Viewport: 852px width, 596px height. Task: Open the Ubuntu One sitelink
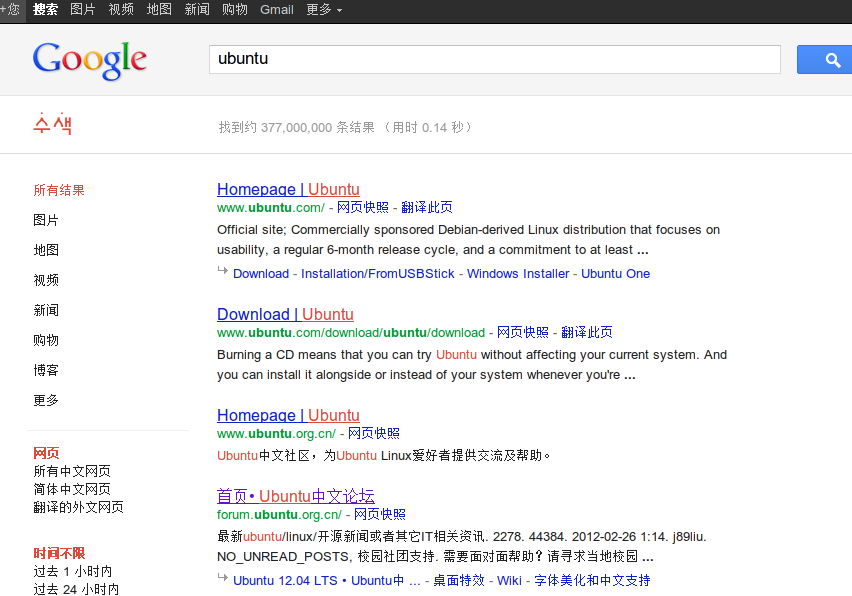coord(616,273)
